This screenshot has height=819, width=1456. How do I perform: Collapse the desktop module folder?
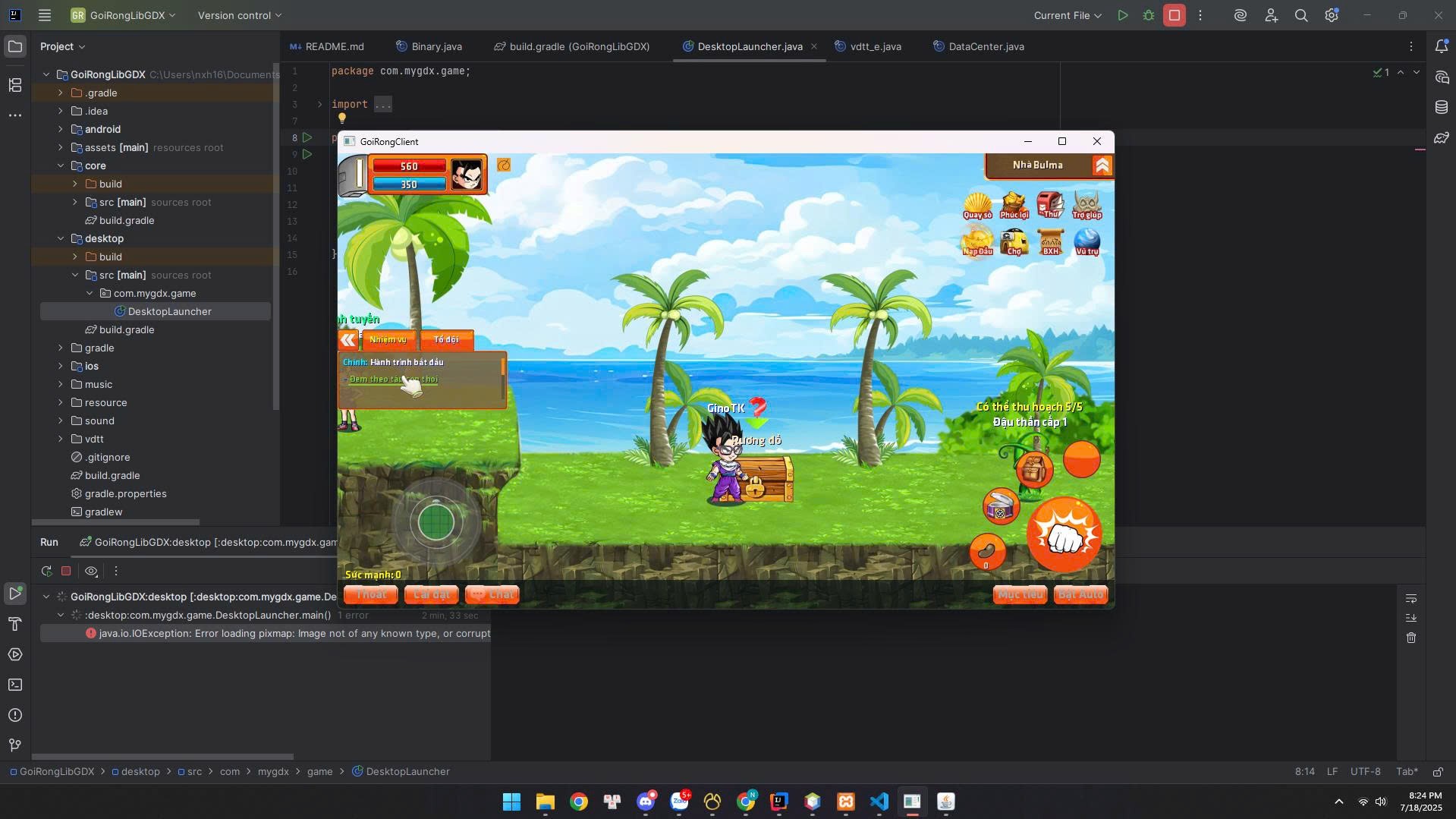[x=61, y=238]
